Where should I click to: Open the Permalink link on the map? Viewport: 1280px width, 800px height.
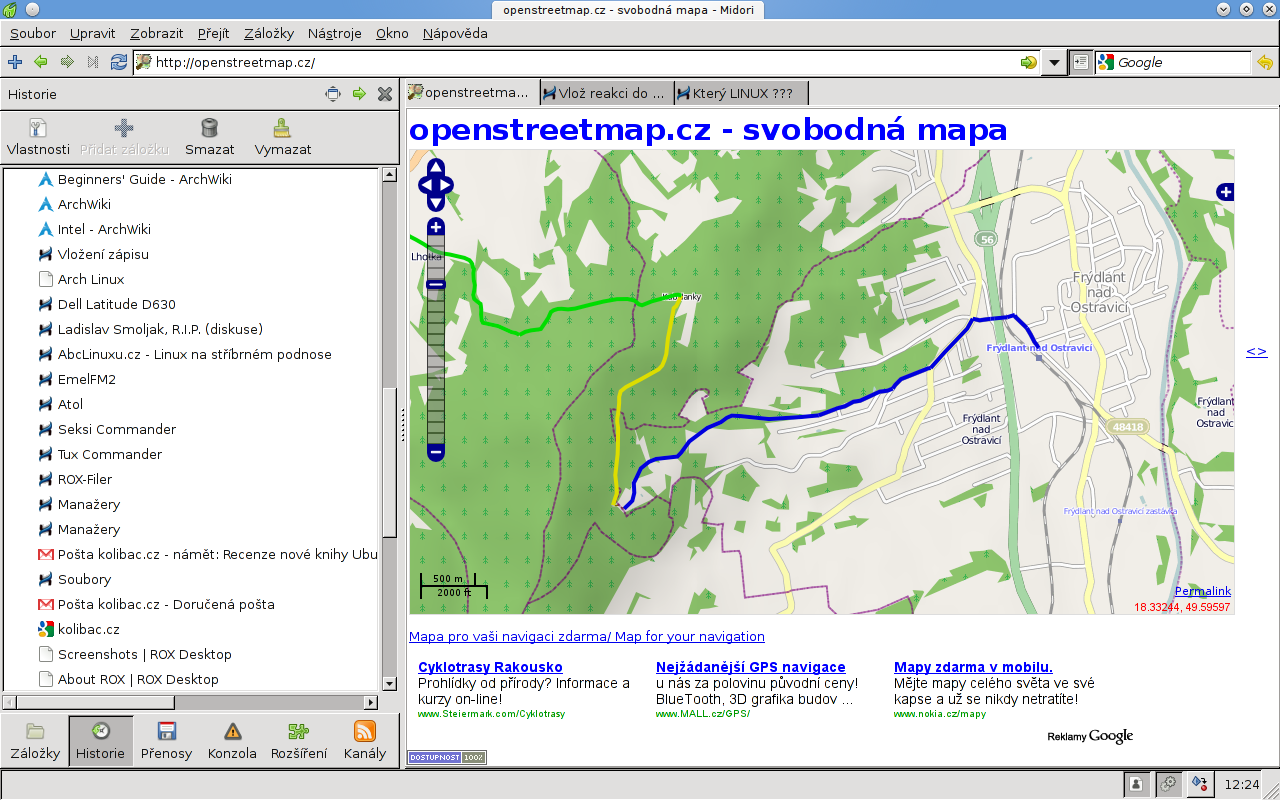(1203, 591)
